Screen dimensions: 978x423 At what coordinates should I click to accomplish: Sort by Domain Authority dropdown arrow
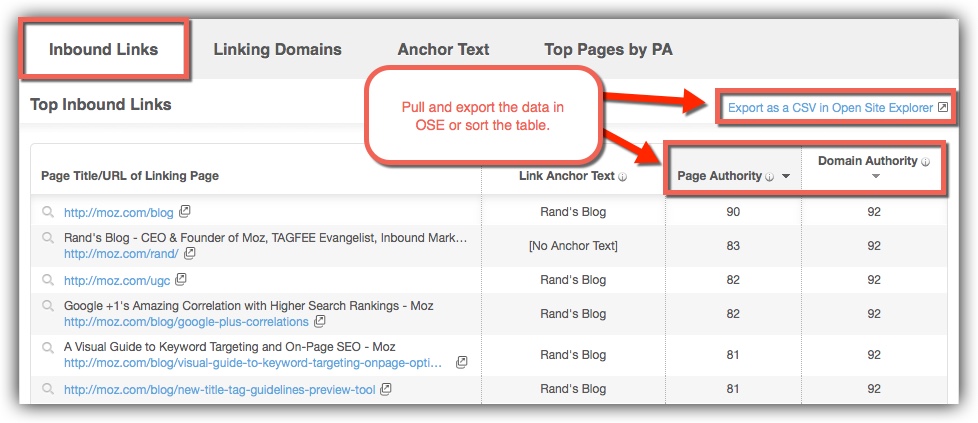coord(876,177)
